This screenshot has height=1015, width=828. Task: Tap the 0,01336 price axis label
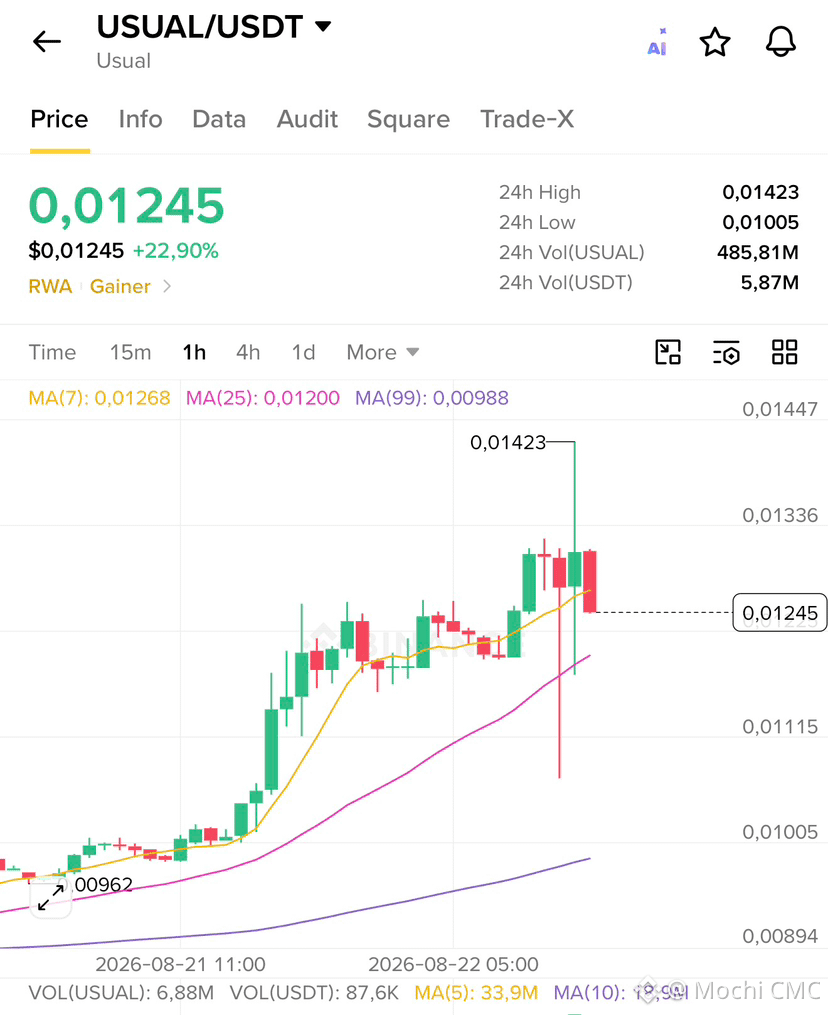click(780, 515)
